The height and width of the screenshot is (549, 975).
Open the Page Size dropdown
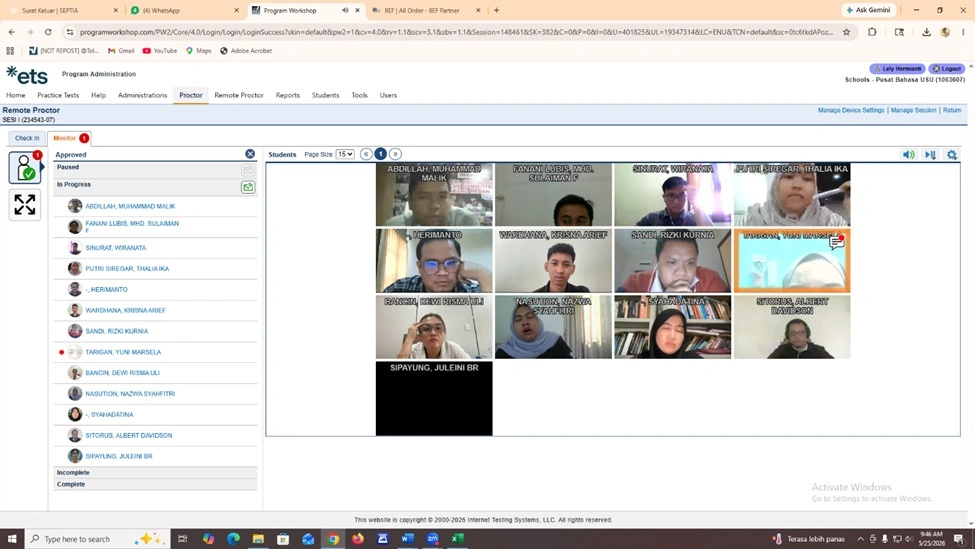[x=345, y=154]
